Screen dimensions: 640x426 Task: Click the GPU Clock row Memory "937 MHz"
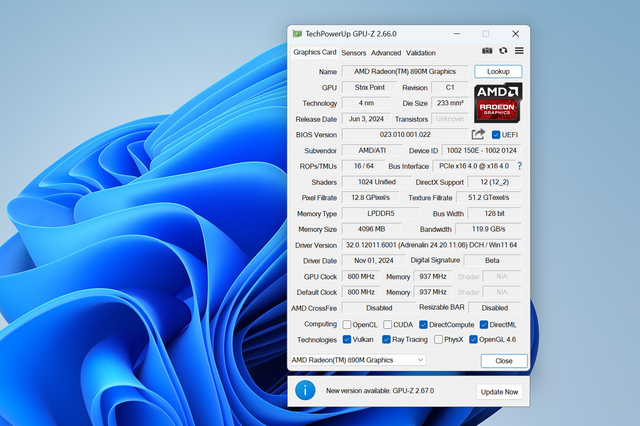coord(433,276)
